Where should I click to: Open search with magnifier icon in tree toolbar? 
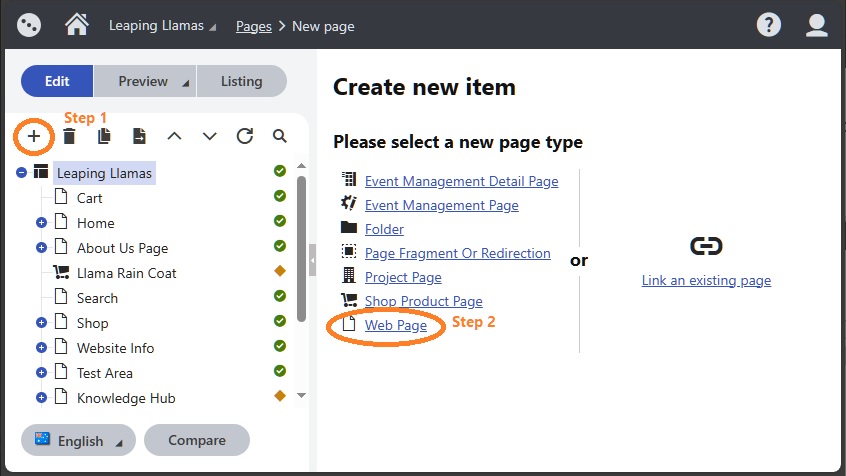pos(279,136)
